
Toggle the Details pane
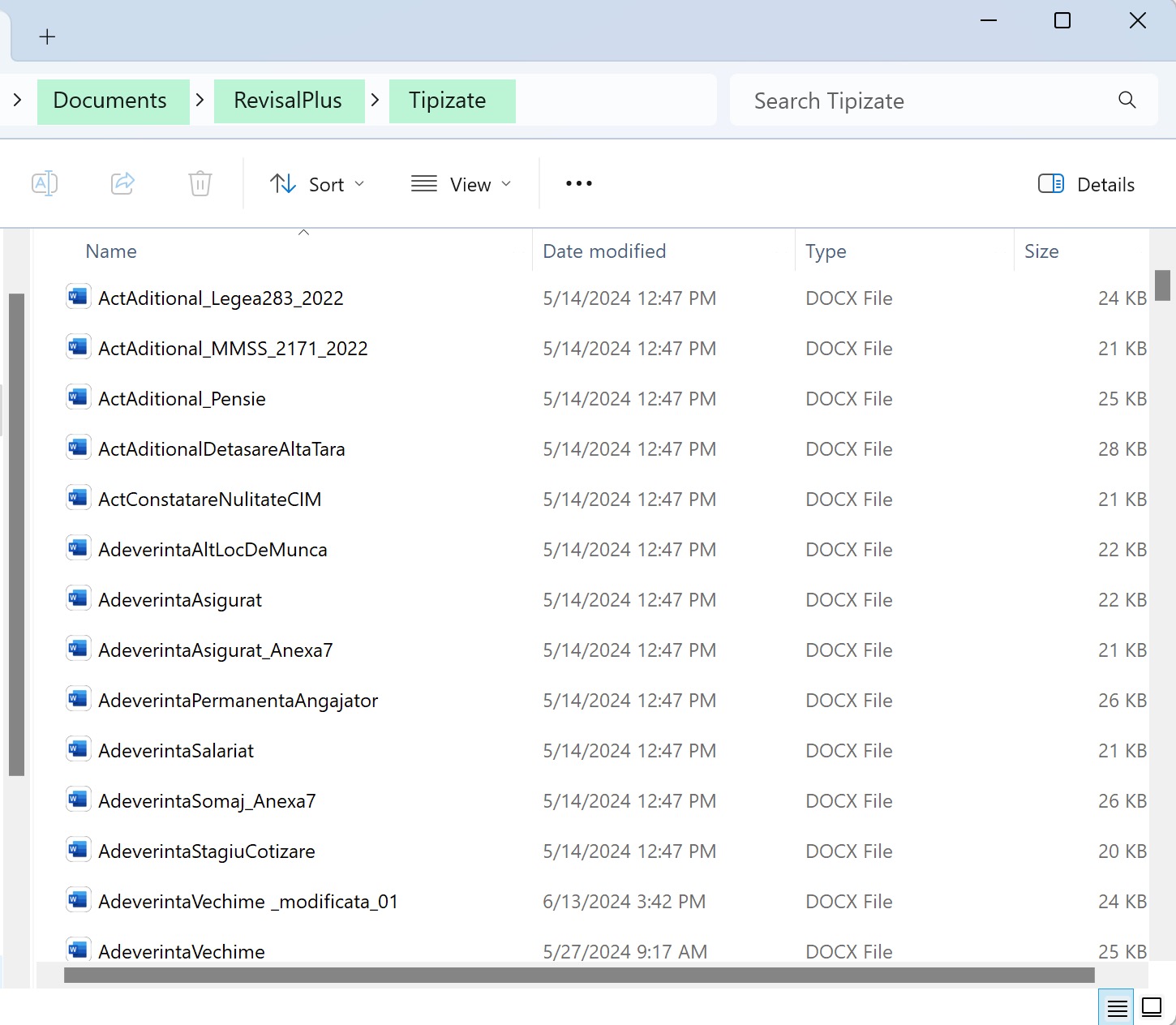tap(1086, 184)
